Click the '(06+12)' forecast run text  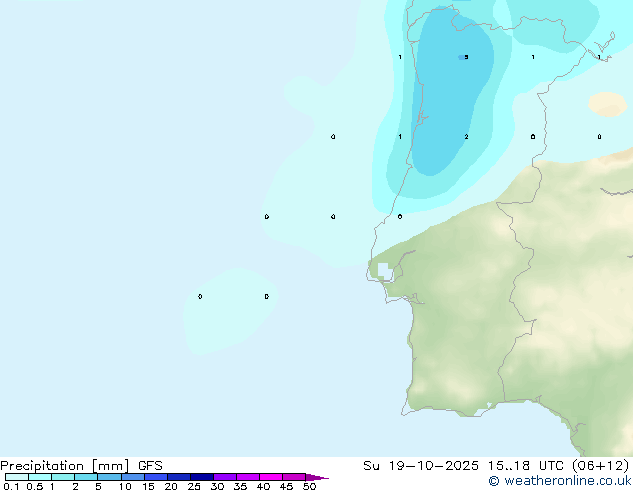[x=601, y=466]
